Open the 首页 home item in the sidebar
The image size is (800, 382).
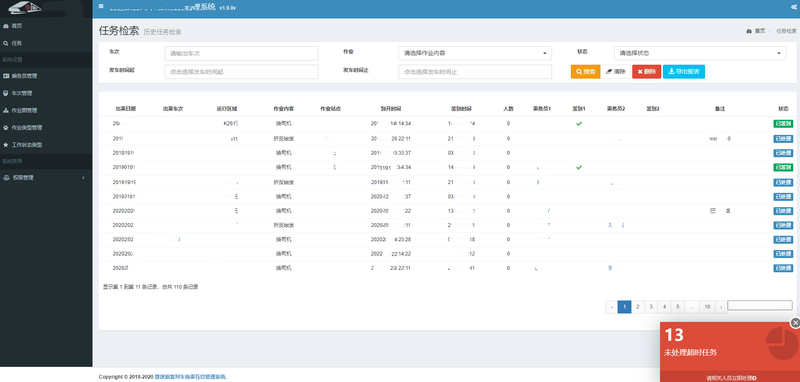(x=17, y=26)
